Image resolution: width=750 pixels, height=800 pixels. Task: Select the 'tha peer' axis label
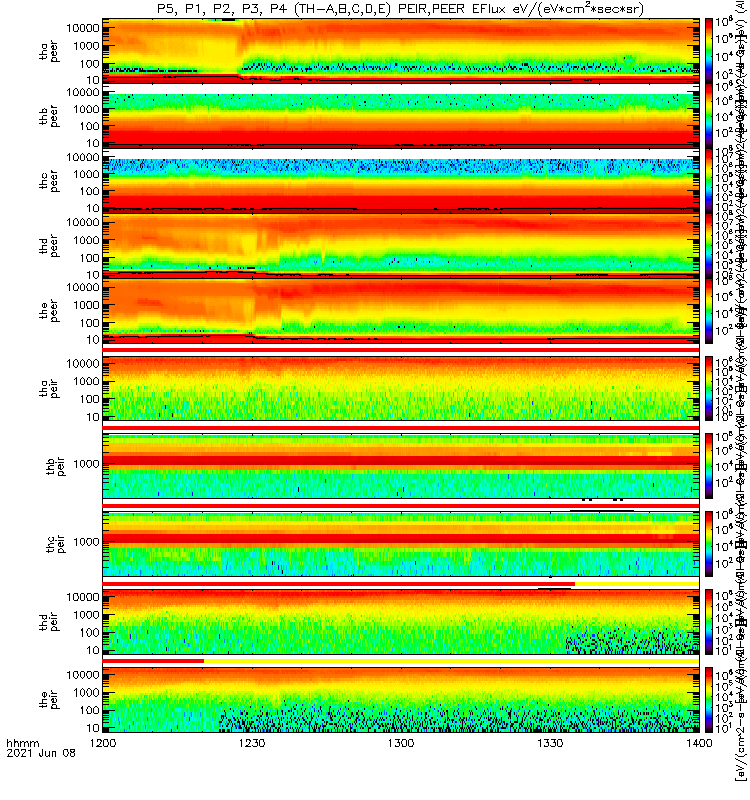click(x=49, y=52)
